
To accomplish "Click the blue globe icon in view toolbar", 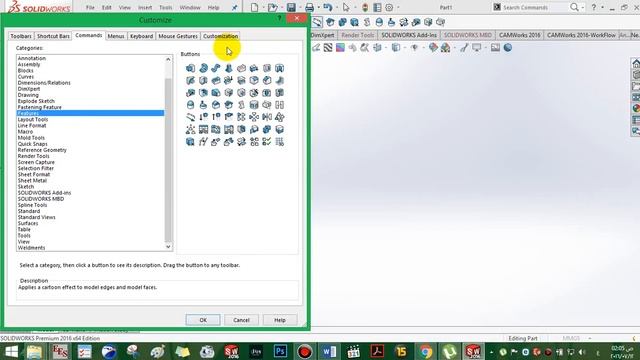I will pyautogui.click(x=508, y=48).
